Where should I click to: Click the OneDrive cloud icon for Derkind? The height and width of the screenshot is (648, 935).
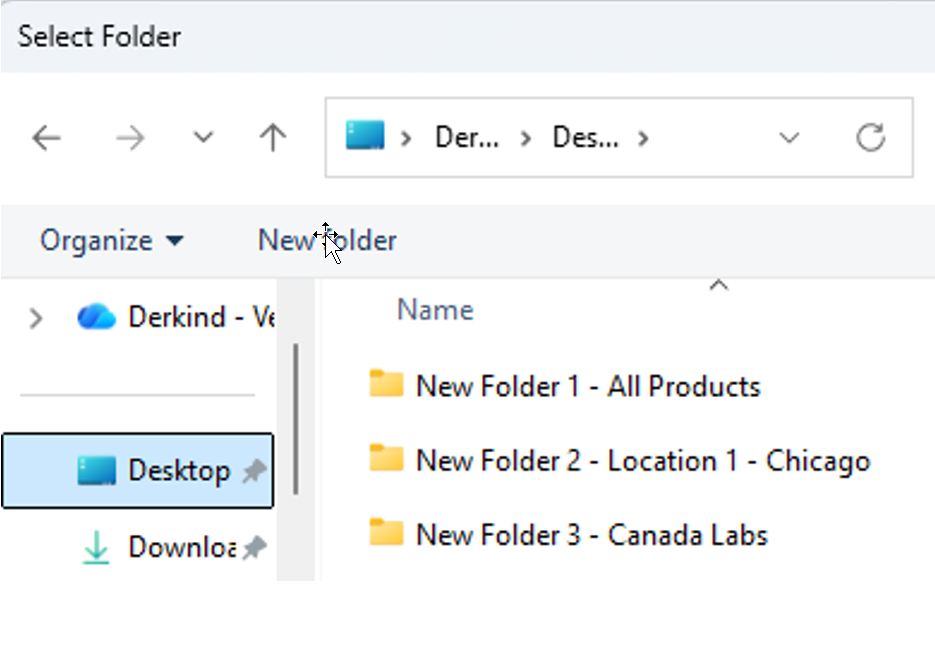(97, 317)
